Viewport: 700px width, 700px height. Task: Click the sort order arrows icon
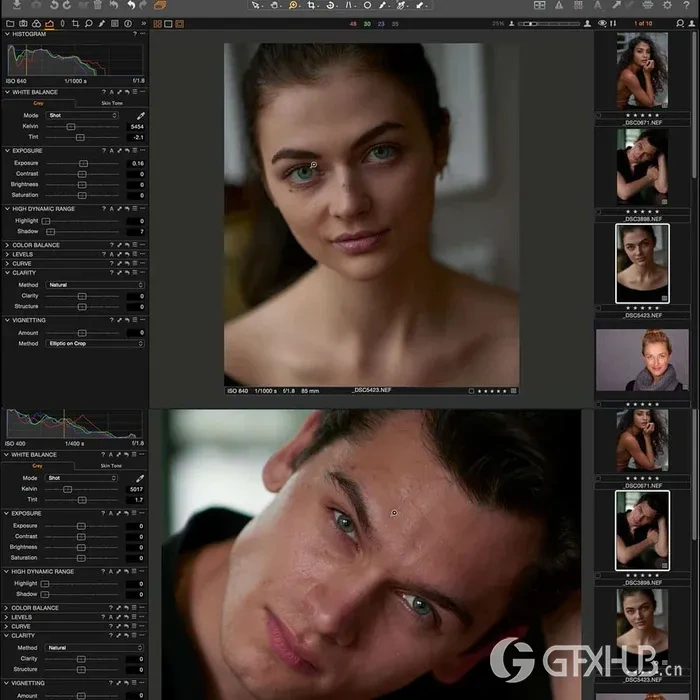point(613,23)
